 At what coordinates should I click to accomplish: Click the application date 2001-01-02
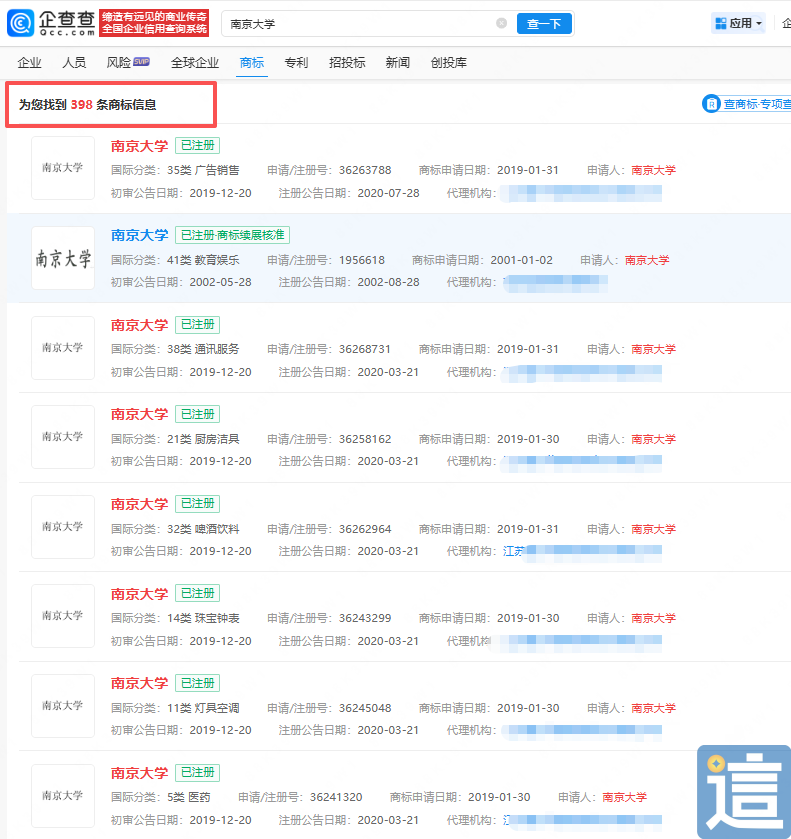point(521,260)
